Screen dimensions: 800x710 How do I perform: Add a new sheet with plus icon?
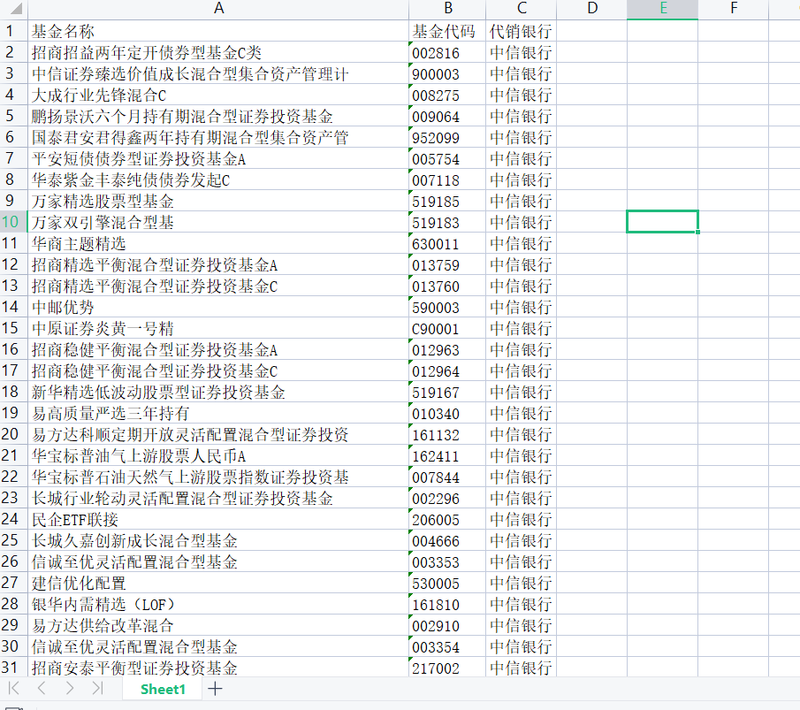(x=215, y=689)
